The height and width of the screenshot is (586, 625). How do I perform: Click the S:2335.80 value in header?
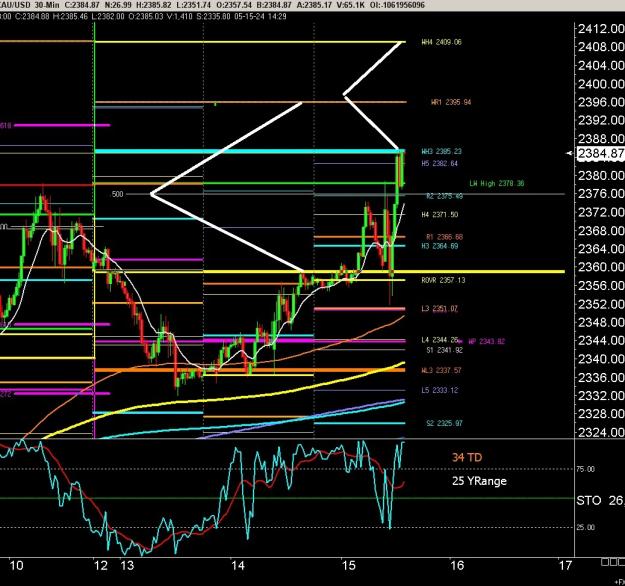212,16
